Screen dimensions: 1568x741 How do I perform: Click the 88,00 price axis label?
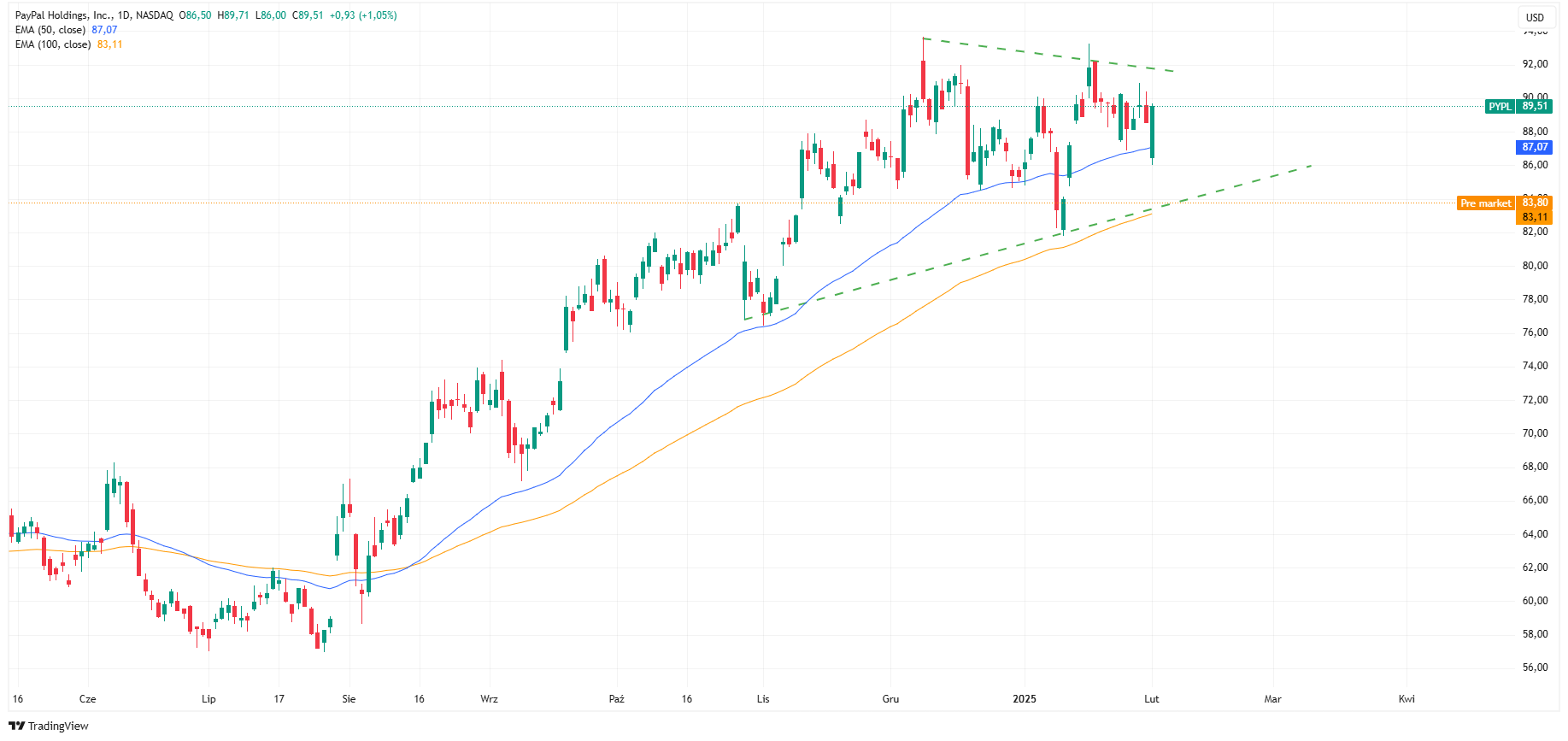click(1535, 132)
